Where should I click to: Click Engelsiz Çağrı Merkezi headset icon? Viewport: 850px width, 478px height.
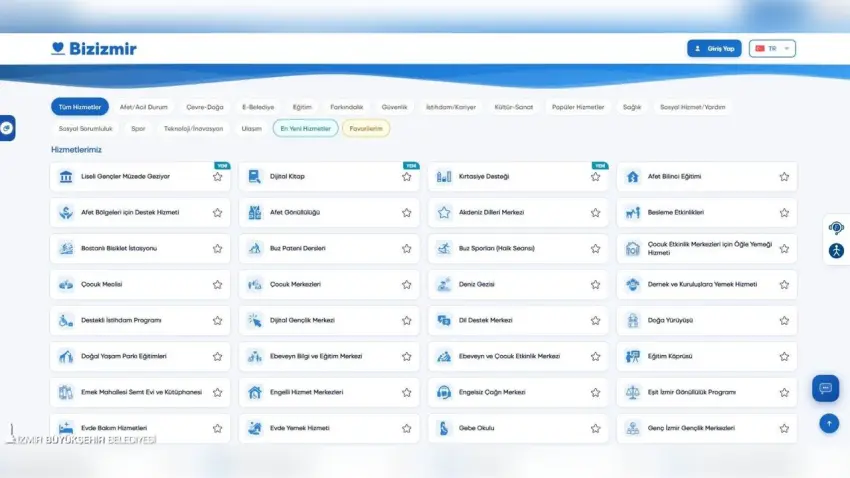(443, 392)
